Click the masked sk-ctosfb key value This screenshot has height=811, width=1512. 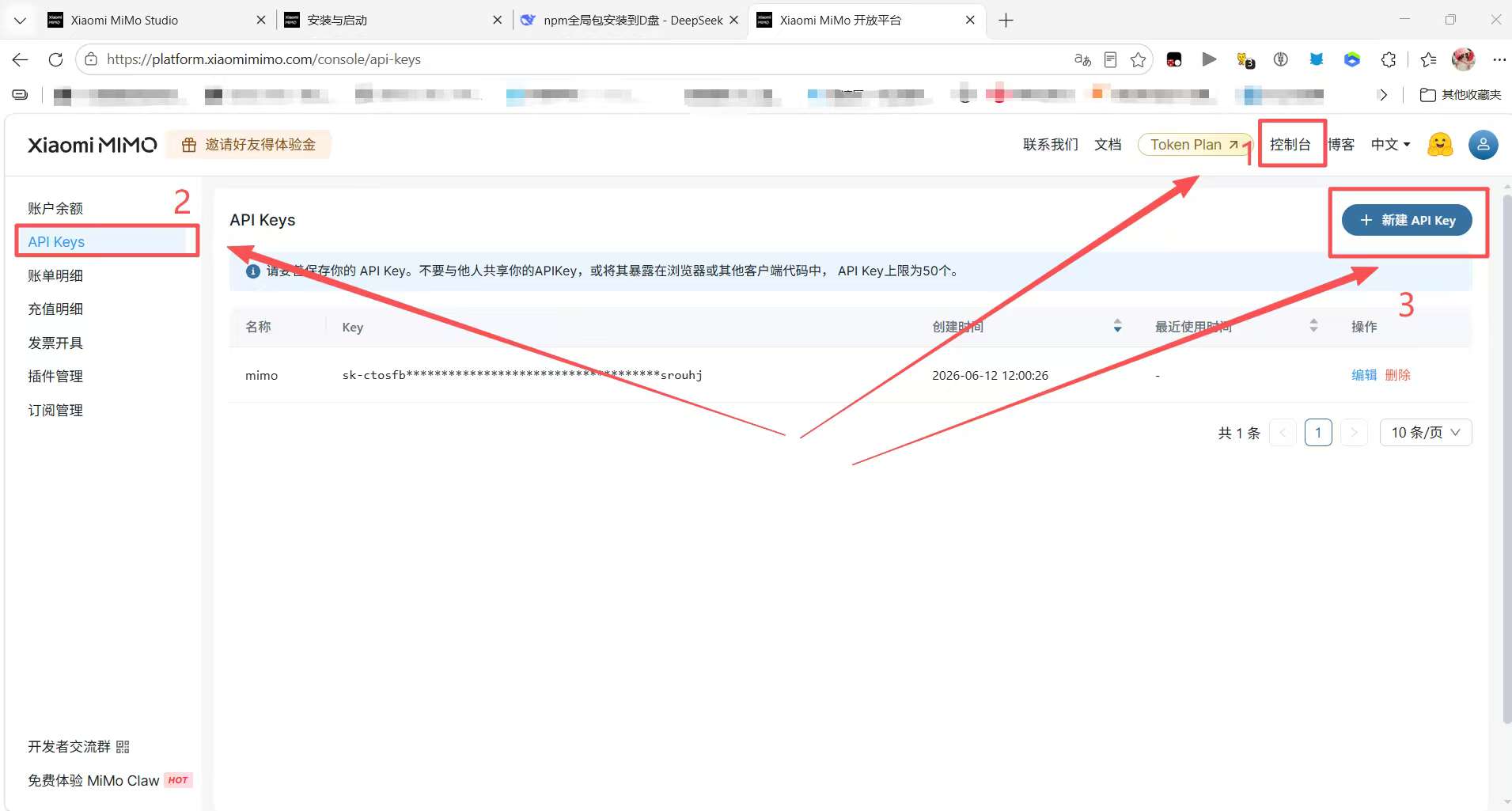pyautogui.click(x=522, y=375)
